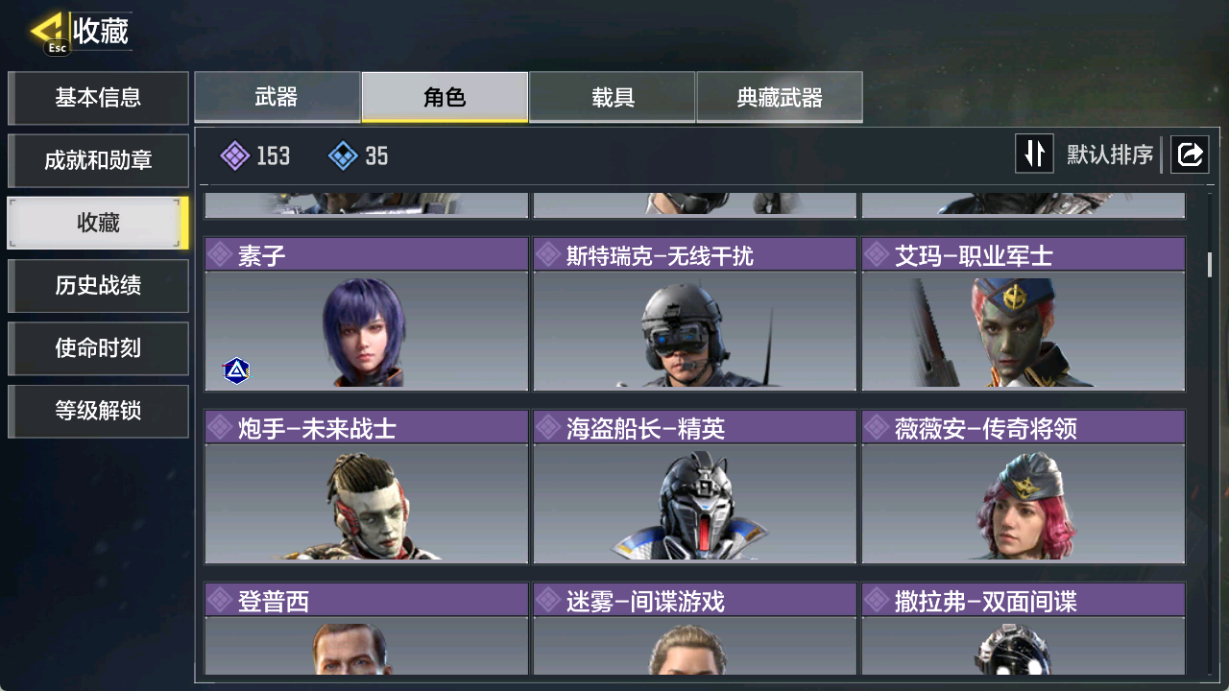Switch to the 武器 tab
1229x691 pixels.
point(277,97)
